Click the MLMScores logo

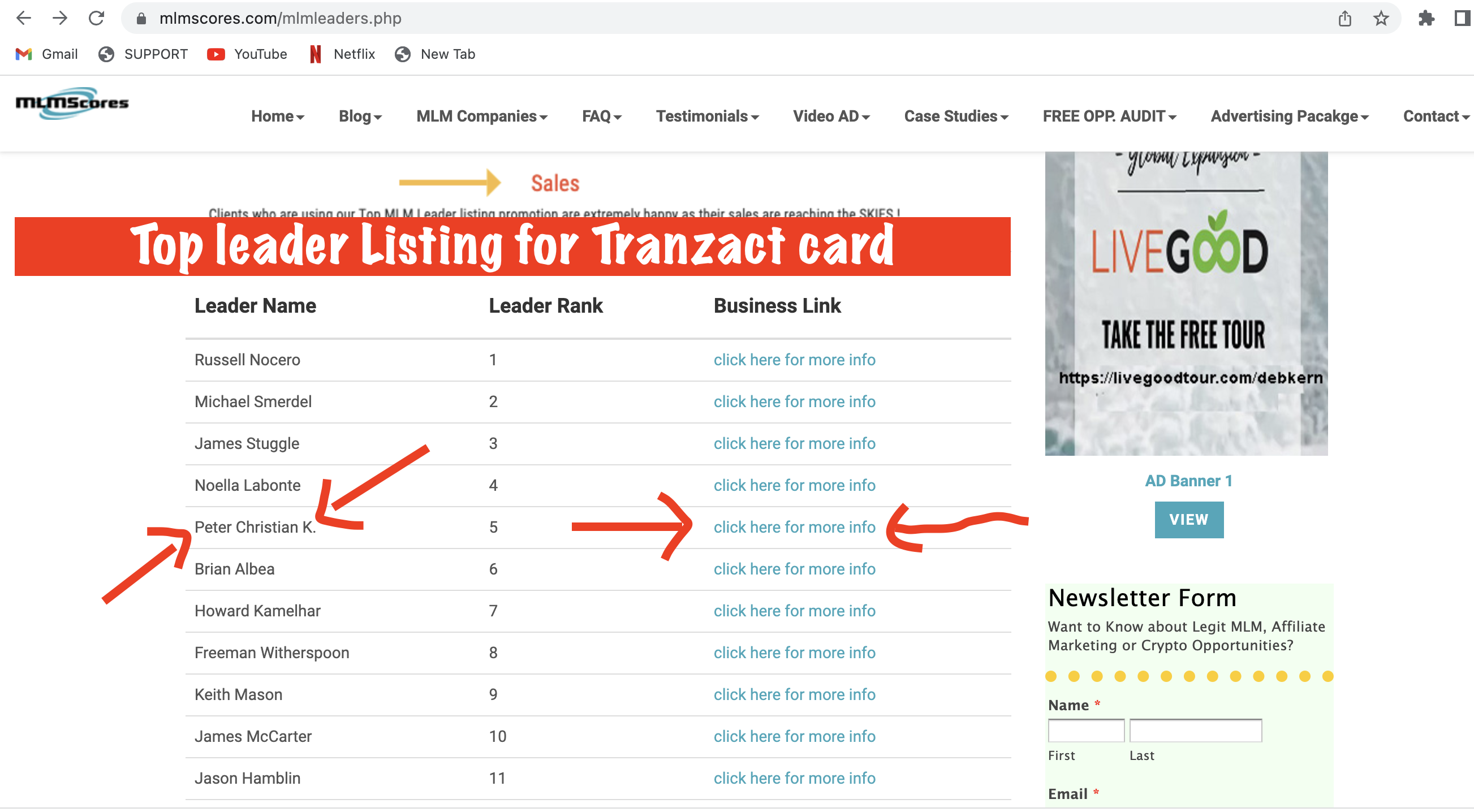72,103
